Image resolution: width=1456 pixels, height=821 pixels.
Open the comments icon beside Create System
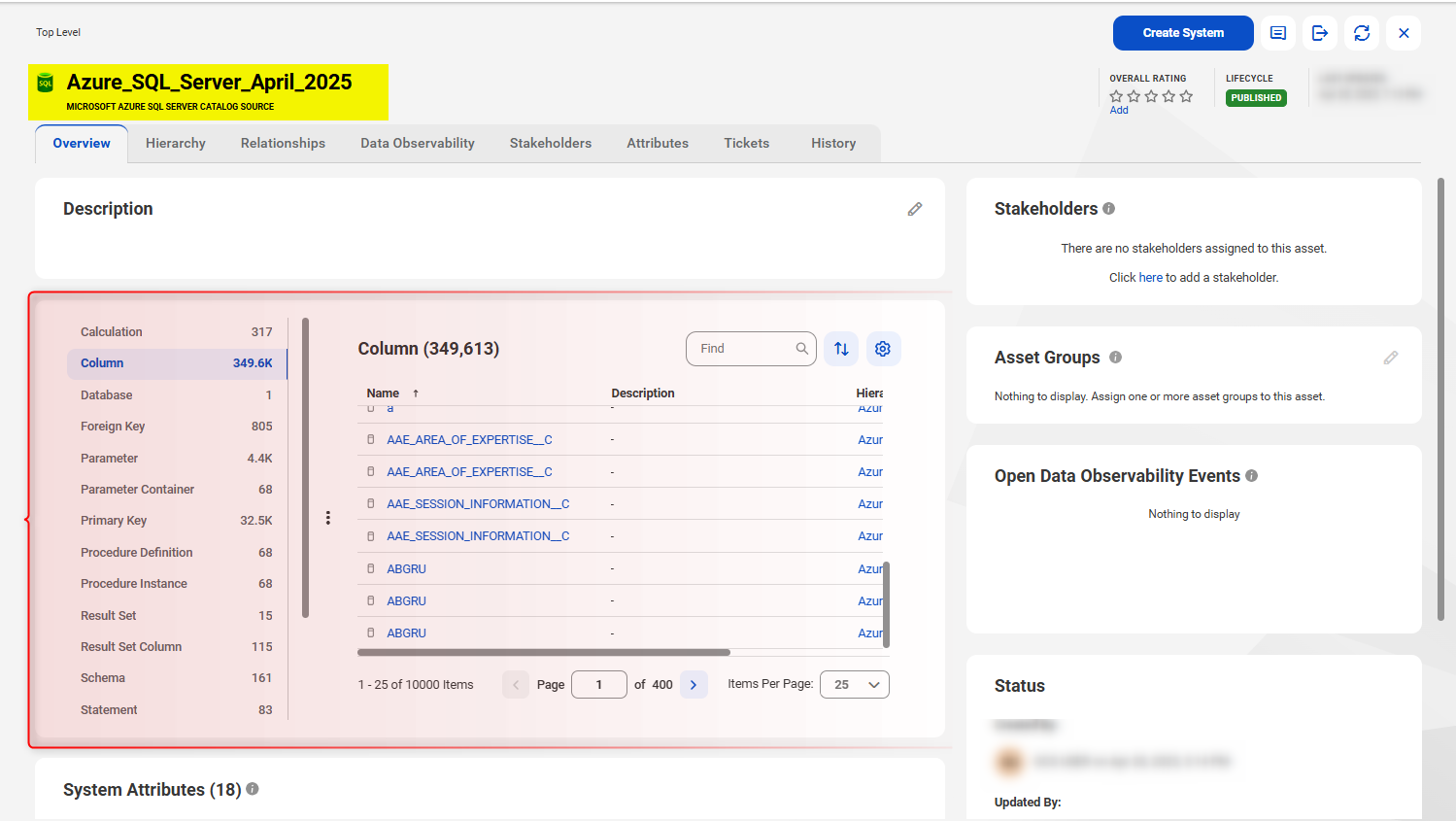click(1278, 33)
